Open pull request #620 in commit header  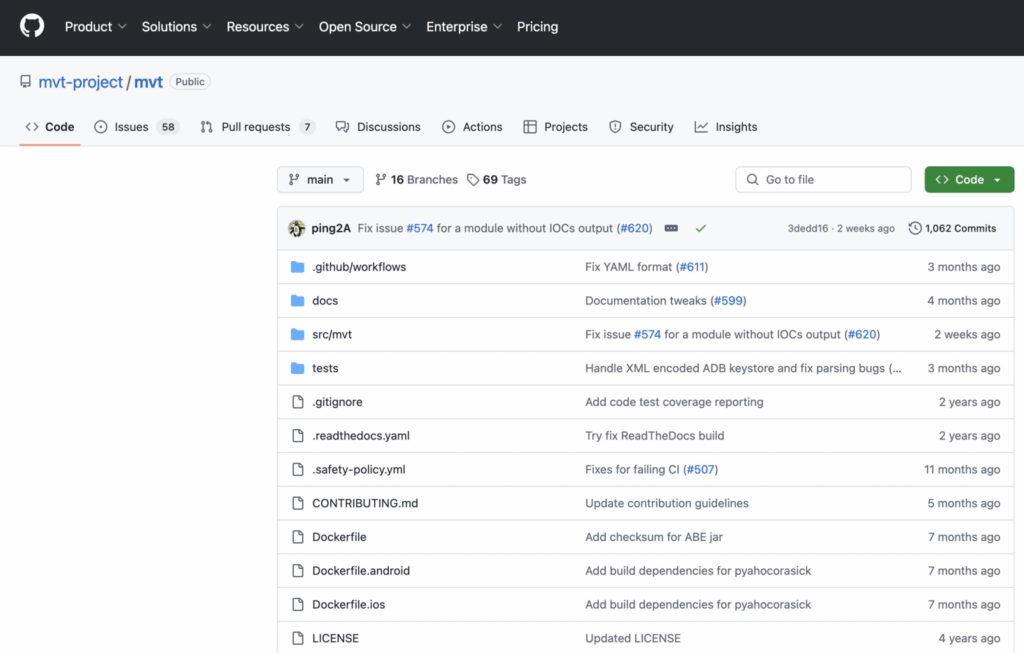635,228
